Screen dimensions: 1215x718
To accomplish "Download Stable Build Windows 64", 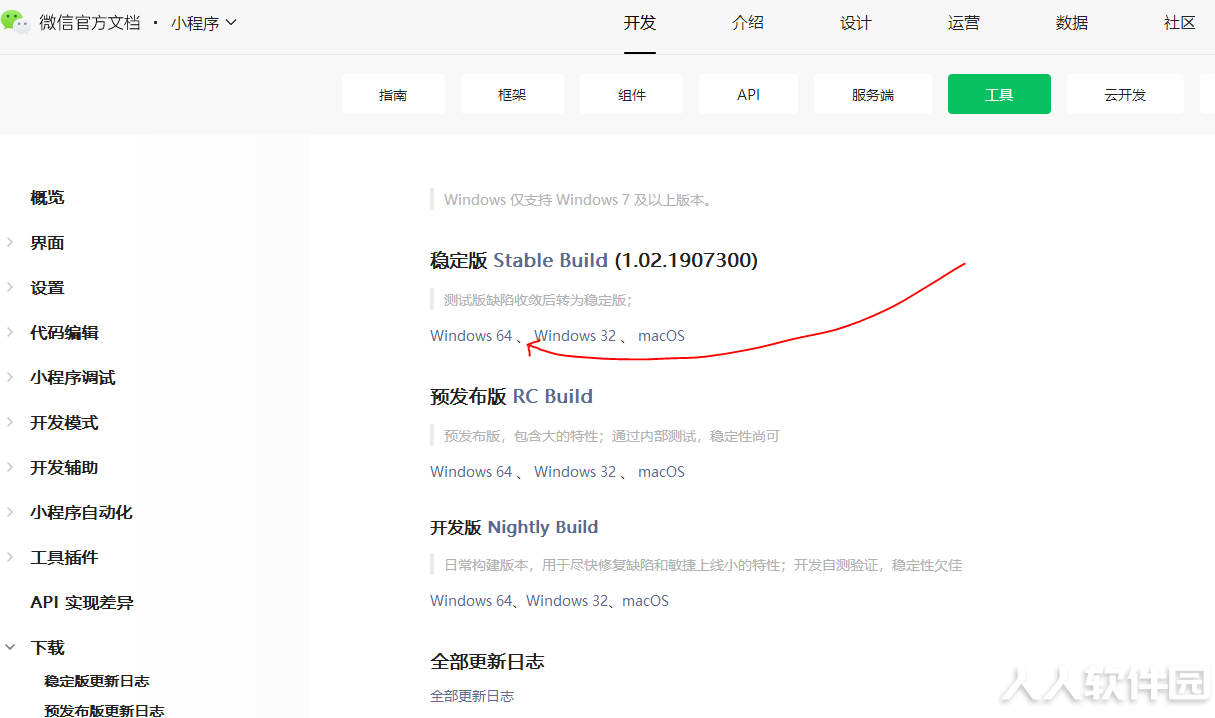I will coord(471,336).
